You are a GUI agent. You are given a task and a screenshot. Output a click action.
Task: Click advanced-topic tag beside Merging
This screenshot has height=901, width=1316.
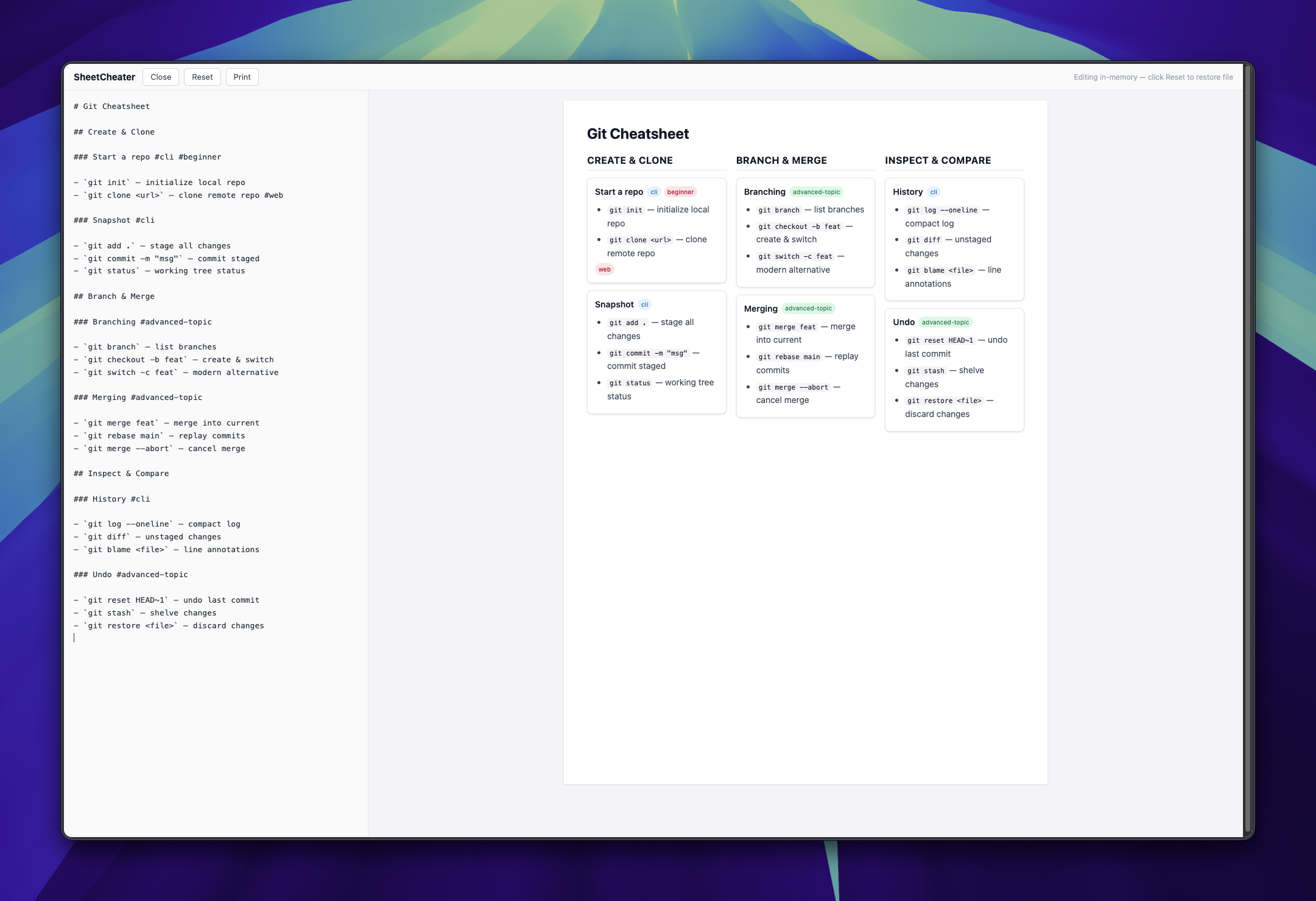point(808,309)
